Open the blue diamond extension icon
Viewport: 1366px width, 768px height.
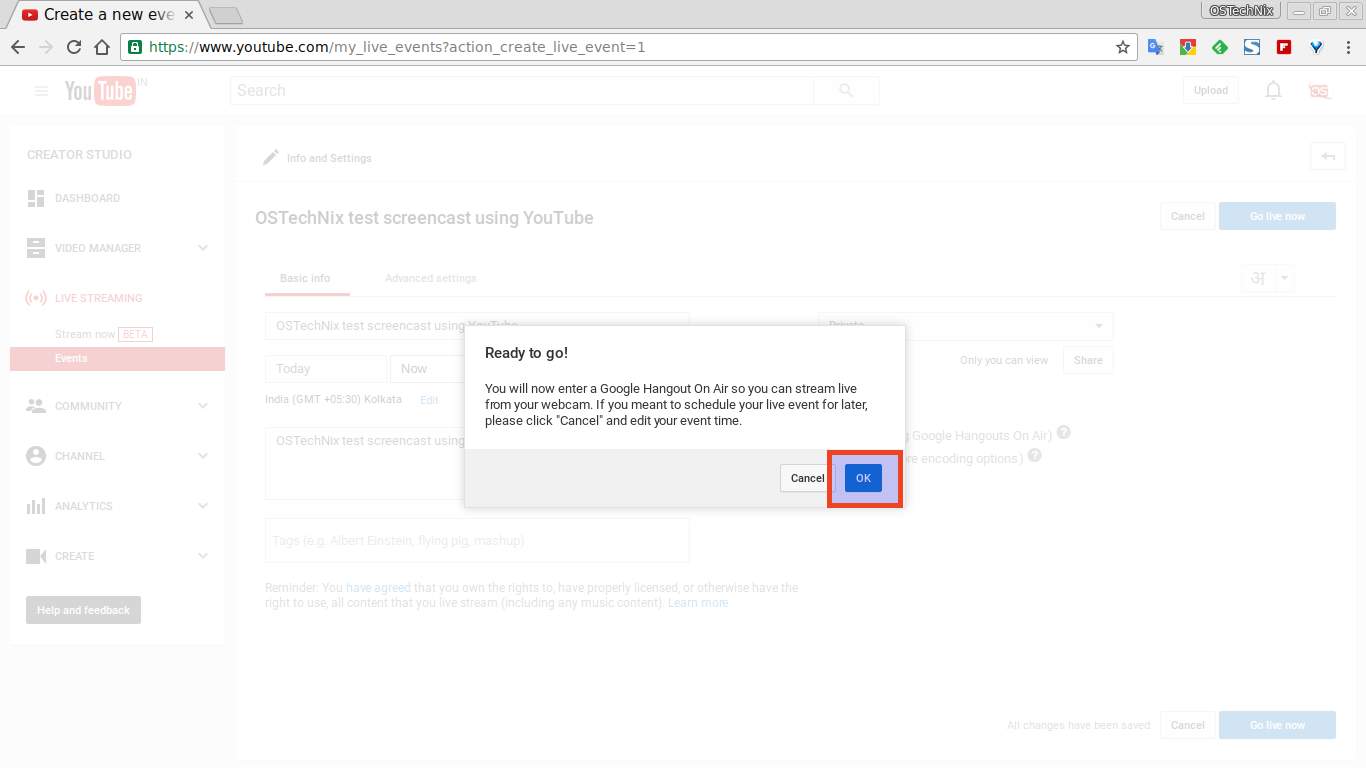coord(1316,47)
